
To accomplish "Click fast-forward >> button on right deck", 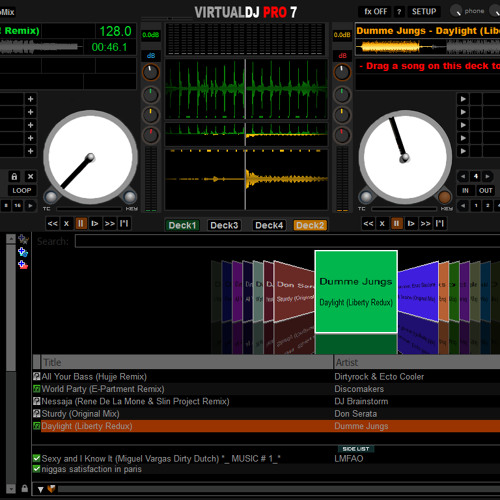I will [425, 223].
